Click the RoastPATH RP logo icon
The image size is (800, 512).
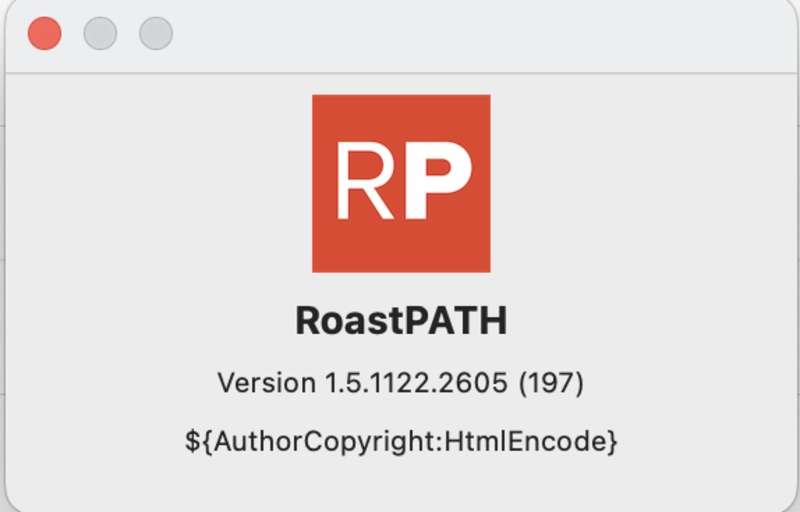pyautogui.click(x=401, y=183)
